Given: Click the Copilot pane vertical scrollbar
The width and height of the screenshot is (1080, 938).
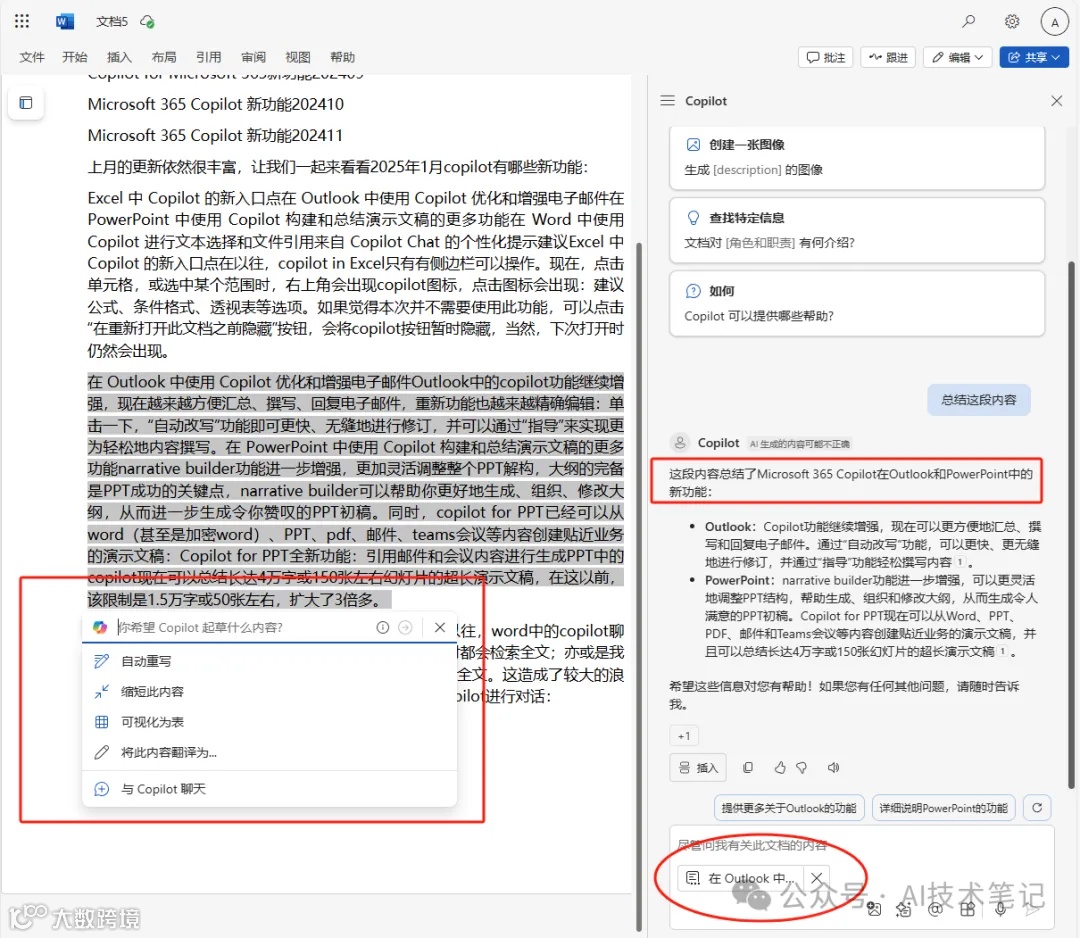Looking at the screenshot, I should [1071, 523].
